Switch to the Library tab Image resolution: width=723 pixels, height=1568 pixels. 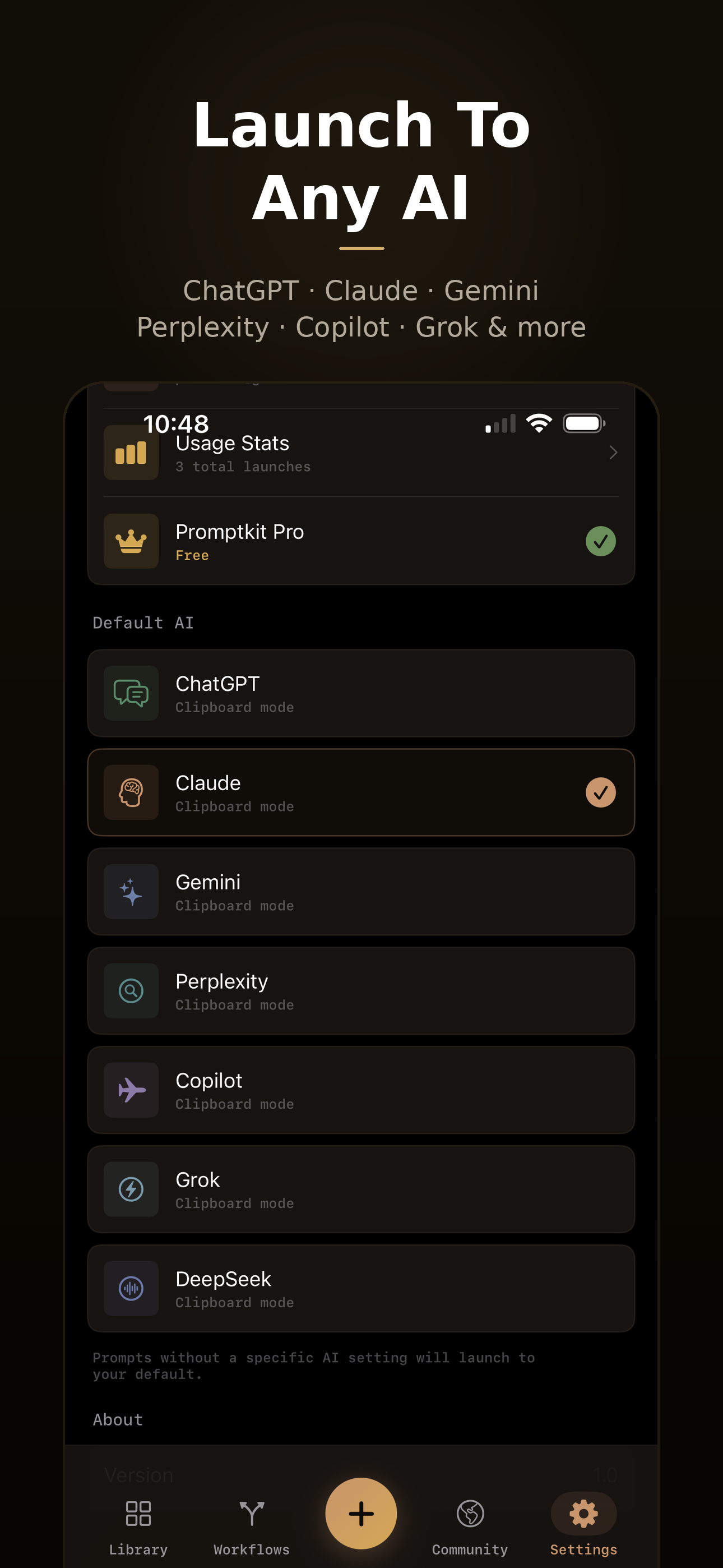click(138, 1522)
